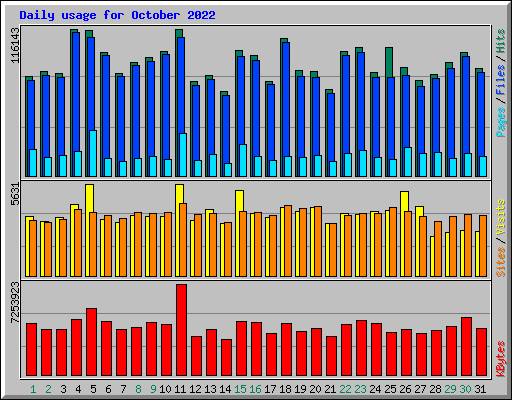Image resolution: width=512 pixels, height=400 pixels.
Task: Click the 'Sites' legend label
Action: [501, 262]
